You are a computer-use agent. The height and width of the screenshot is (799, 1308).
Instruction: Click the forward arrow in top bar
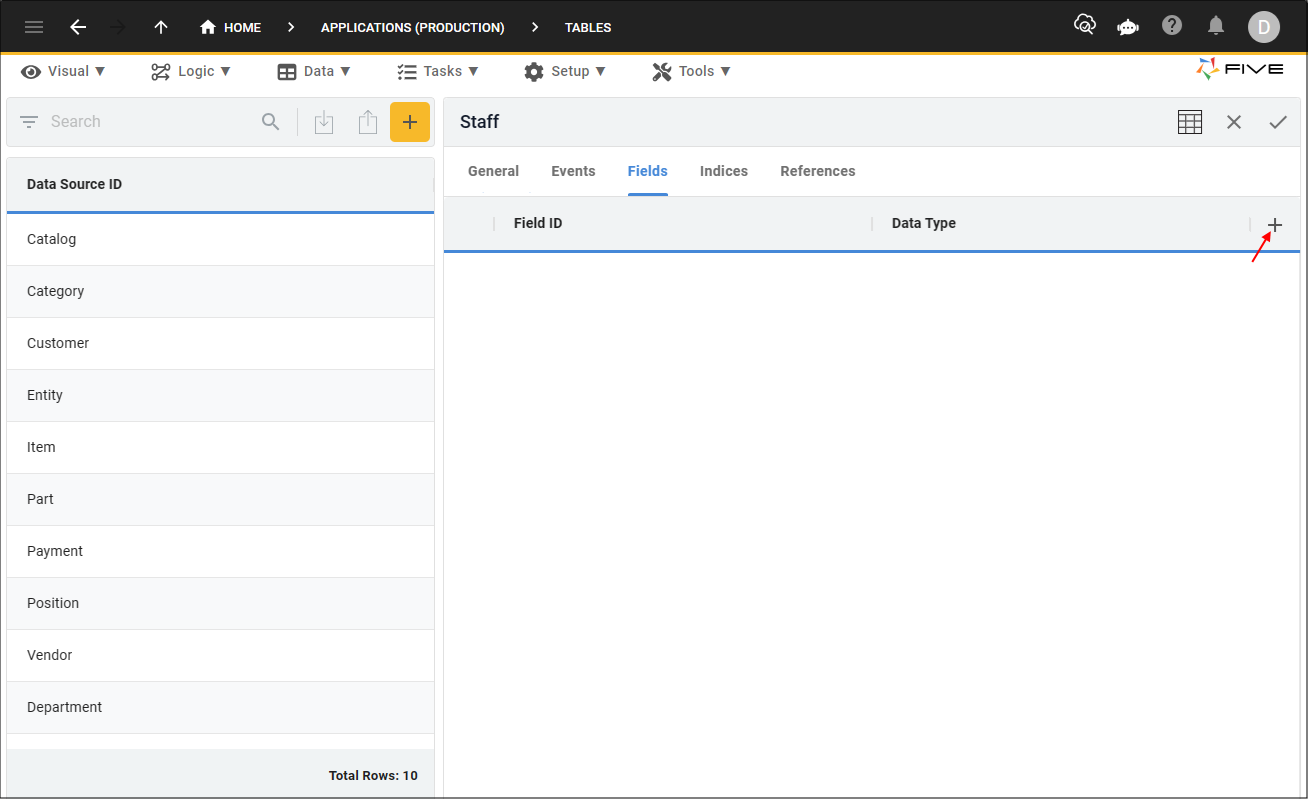[118, 27]
